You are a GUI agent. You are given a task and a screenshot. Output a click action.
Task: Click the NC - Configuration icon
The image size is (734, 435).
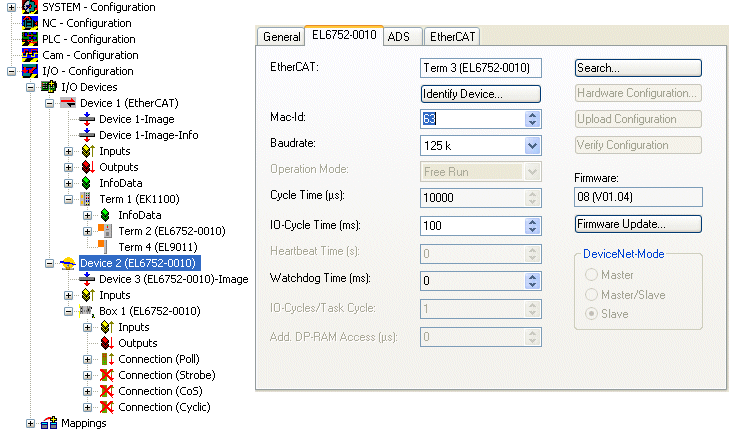30,23
